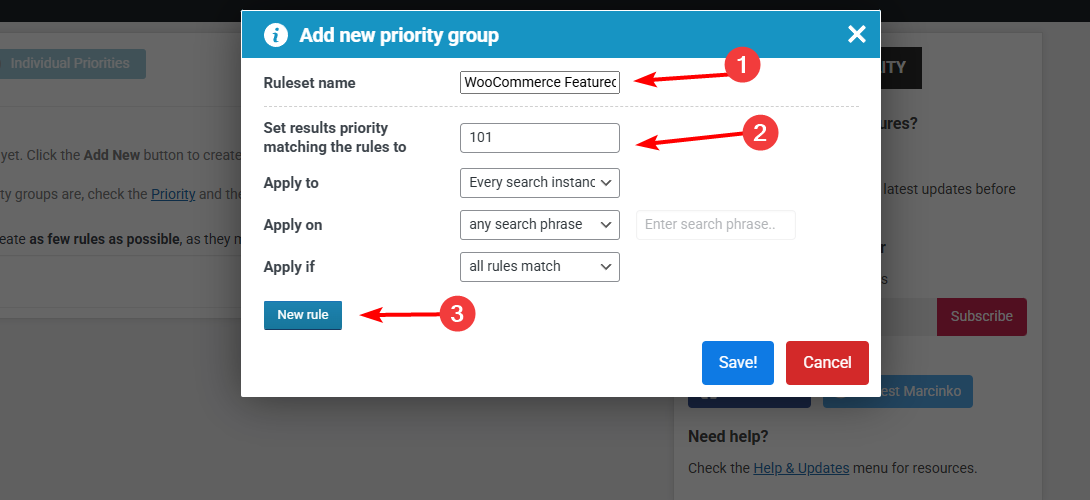This screenshot has height=500, width=1090.
Task: Click the info icon in dialog header
Action: (x=275, y=35)
